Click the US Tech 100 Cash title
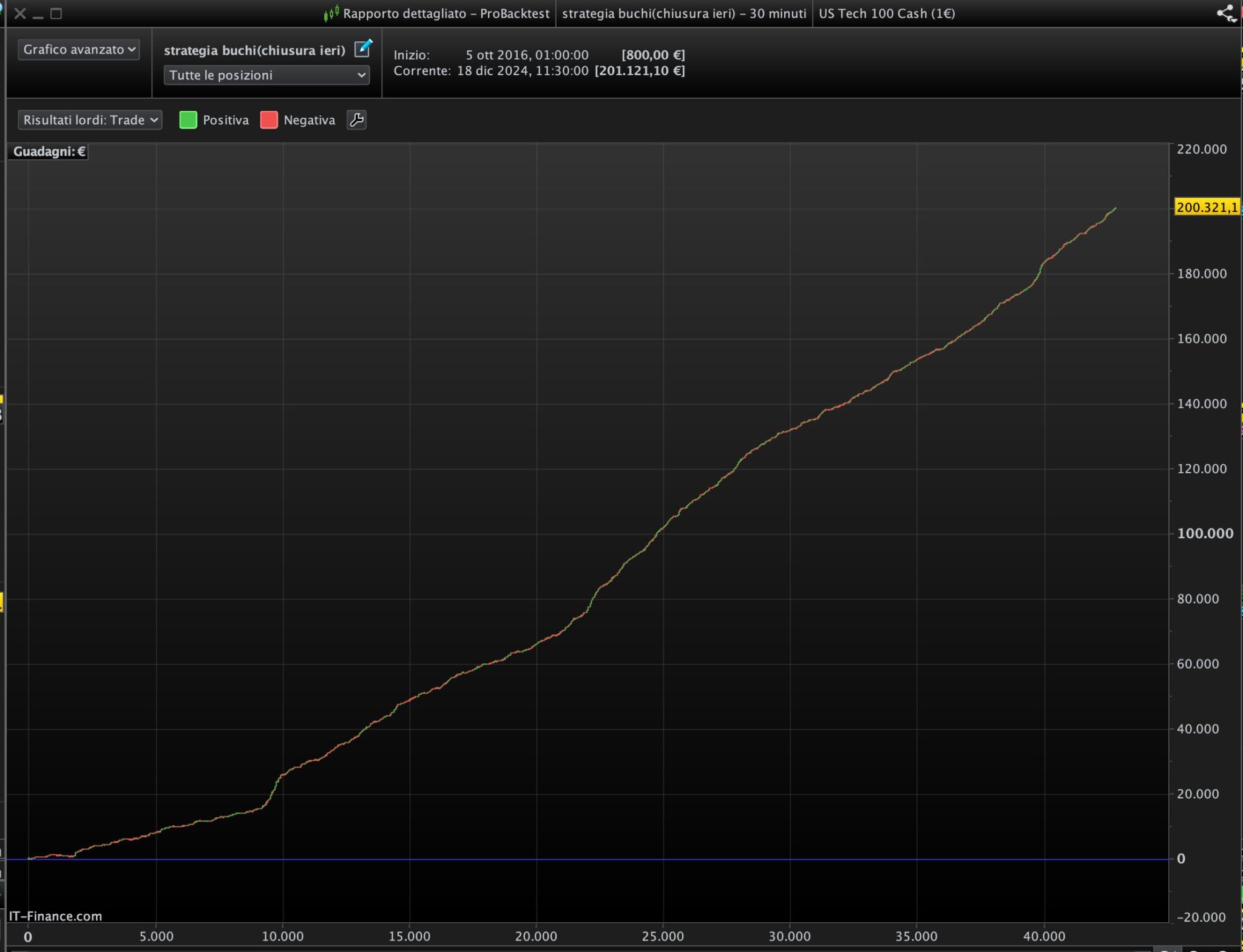 pyautogui.click(x=886, y=13)
